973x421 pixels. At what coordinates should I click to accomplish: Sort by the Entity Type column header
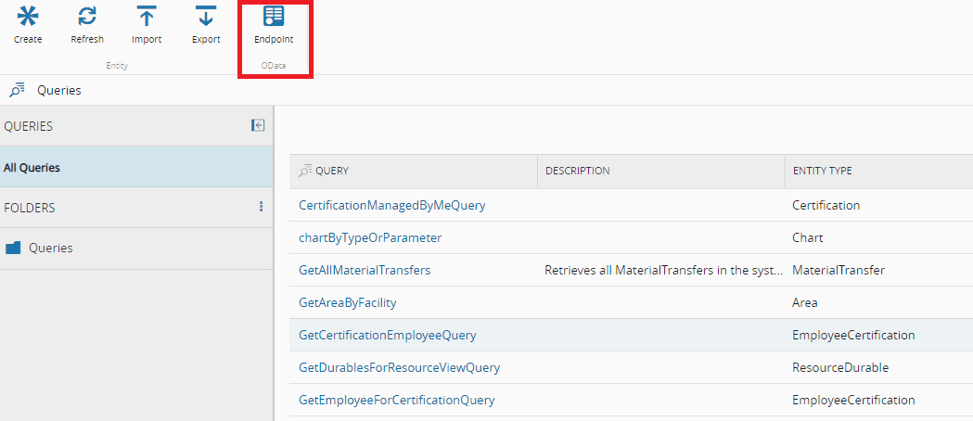coord(822,171)
